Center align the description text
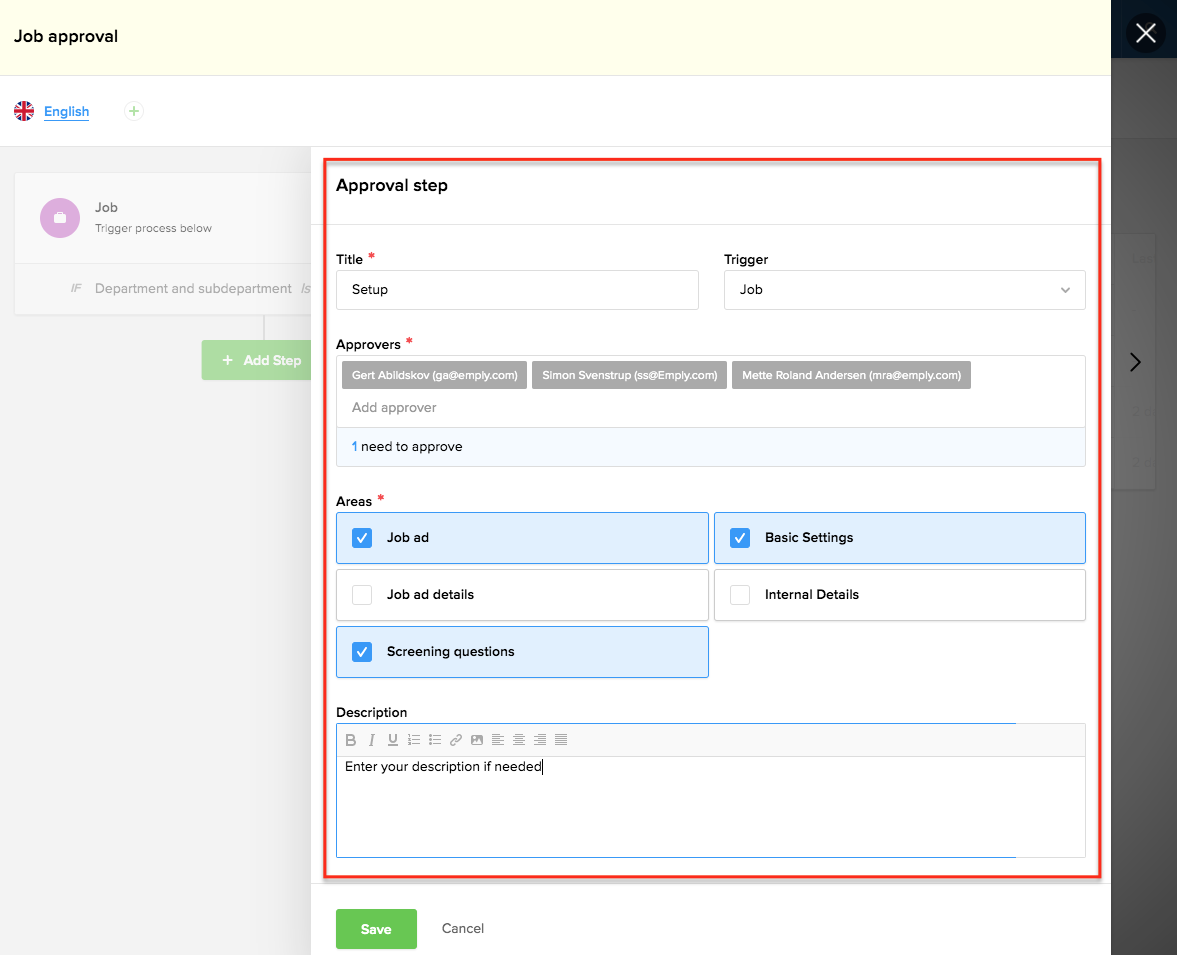 519,740
